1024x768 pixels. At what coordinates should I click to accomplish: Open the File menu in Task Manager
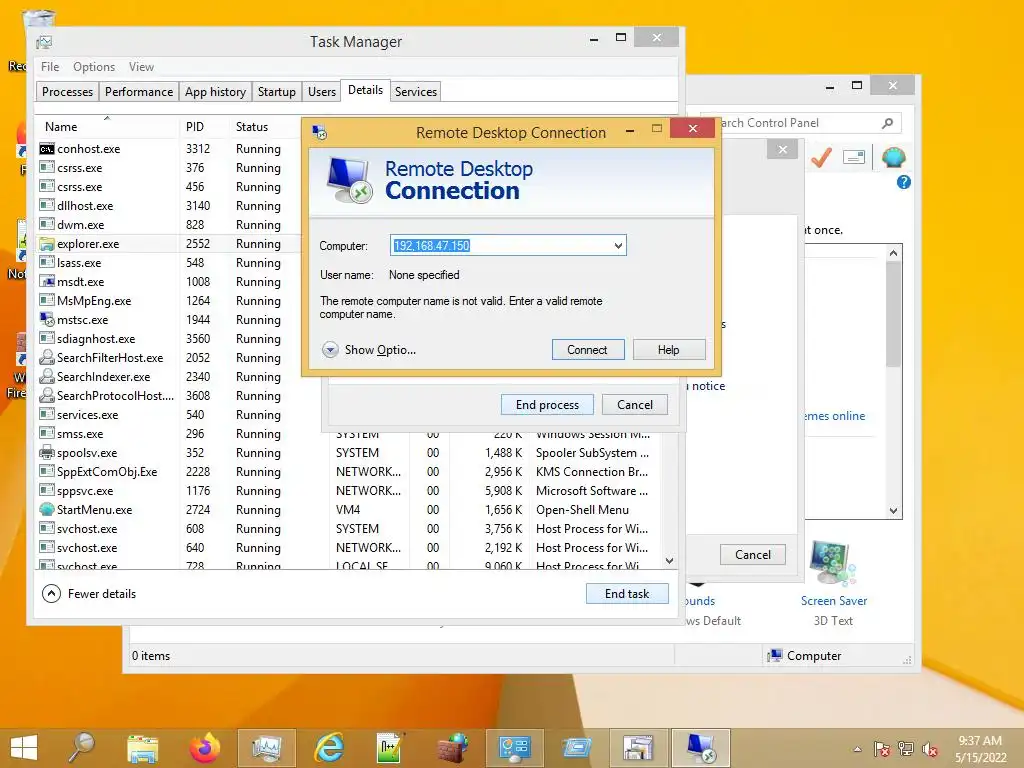(50, 67)
